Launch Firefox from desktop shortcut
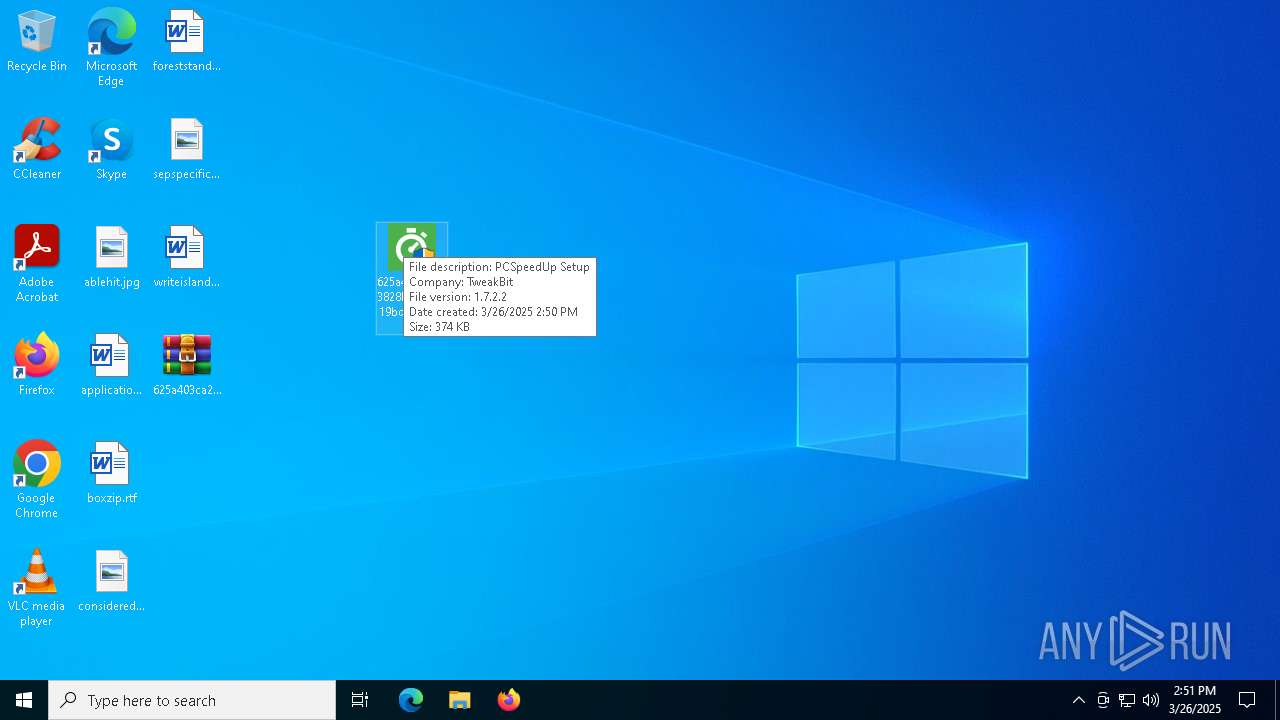 (x=37, y=366)
